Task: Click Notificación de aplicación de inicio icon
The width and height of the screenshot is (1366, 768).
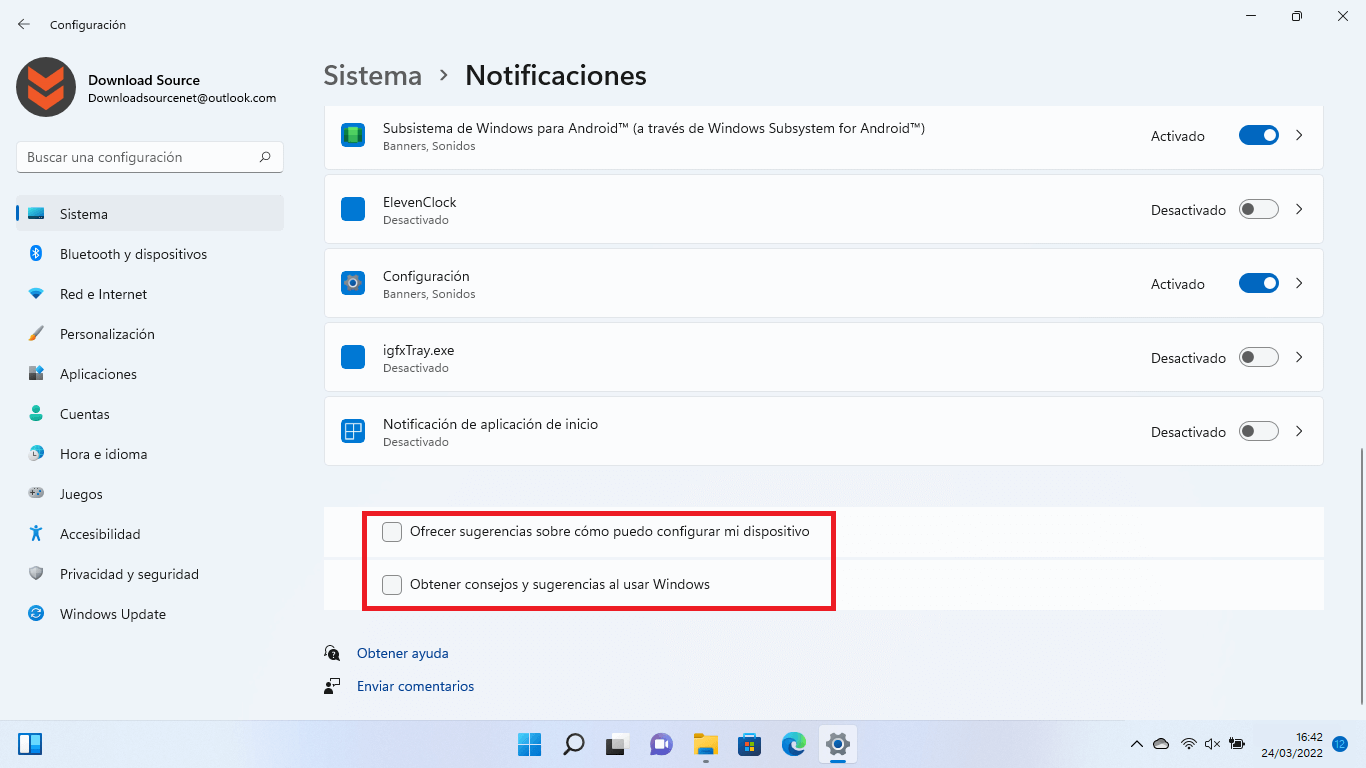Action: [353, 431]
